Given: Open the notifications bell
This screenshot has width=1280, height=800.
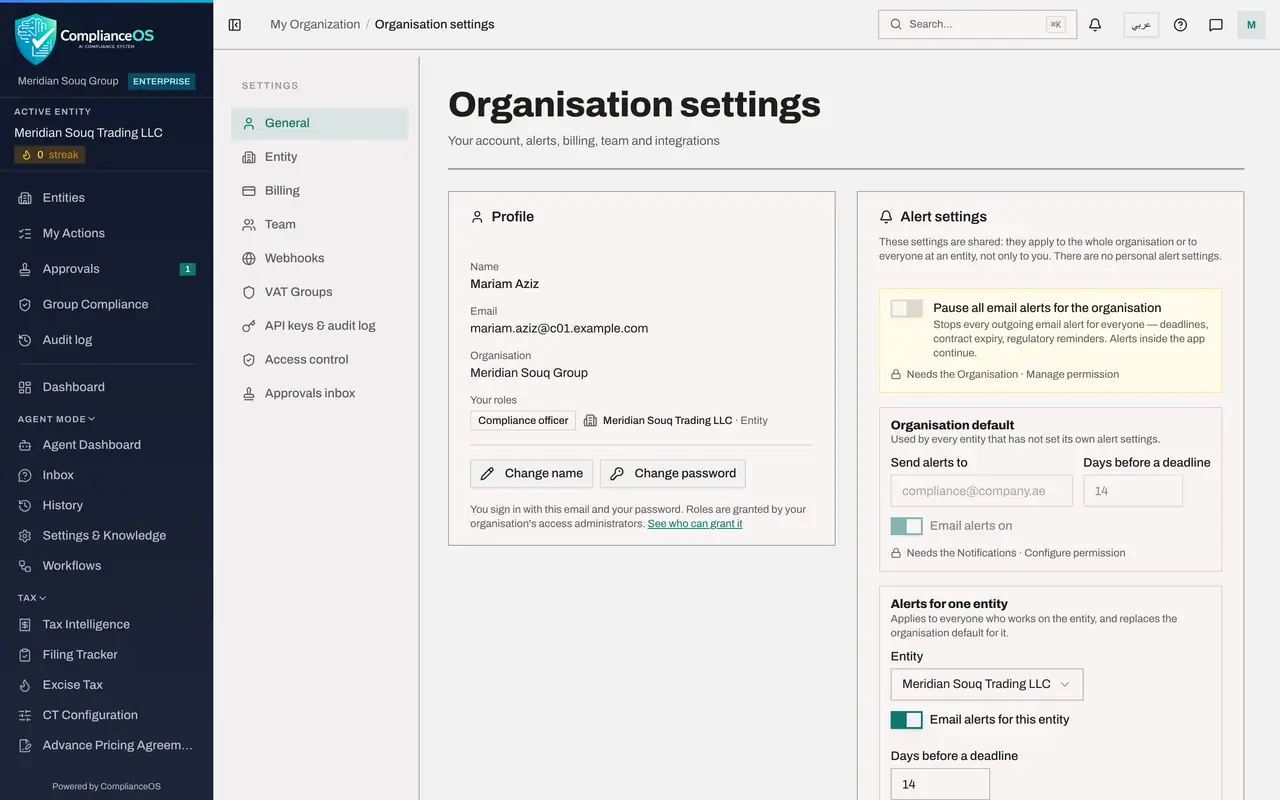Looking at the screenshot, I should (1095, 25).
